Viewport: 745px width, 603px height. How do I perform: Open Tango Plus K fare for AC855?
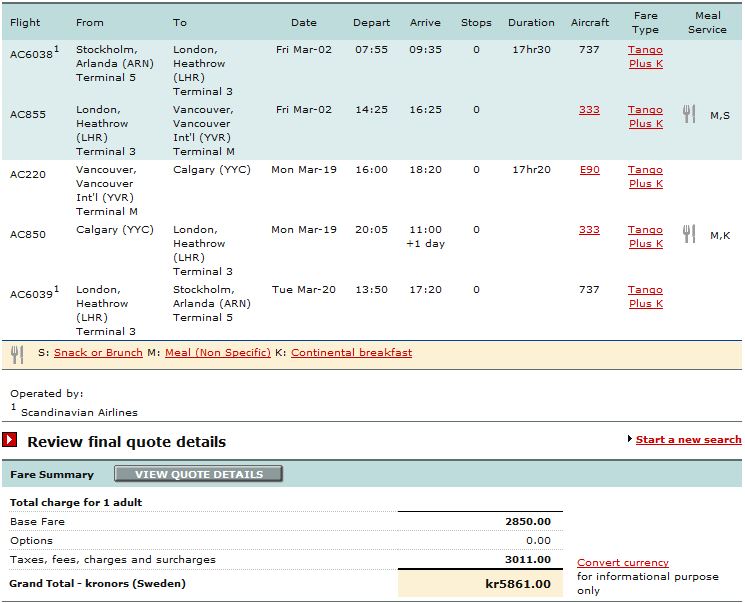645,116
